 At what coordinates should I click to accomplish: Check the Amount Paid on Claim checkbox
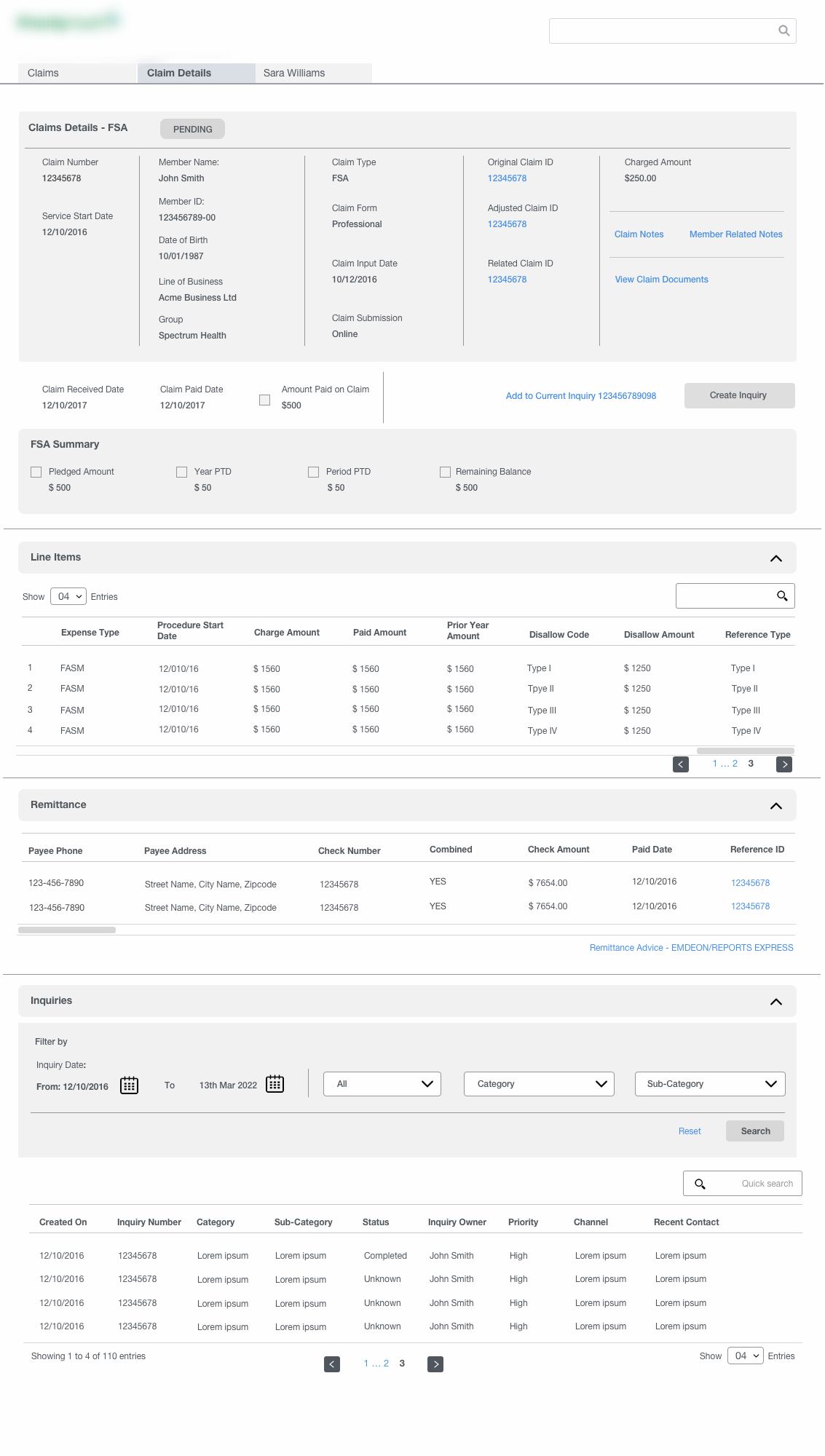(265, 400)
